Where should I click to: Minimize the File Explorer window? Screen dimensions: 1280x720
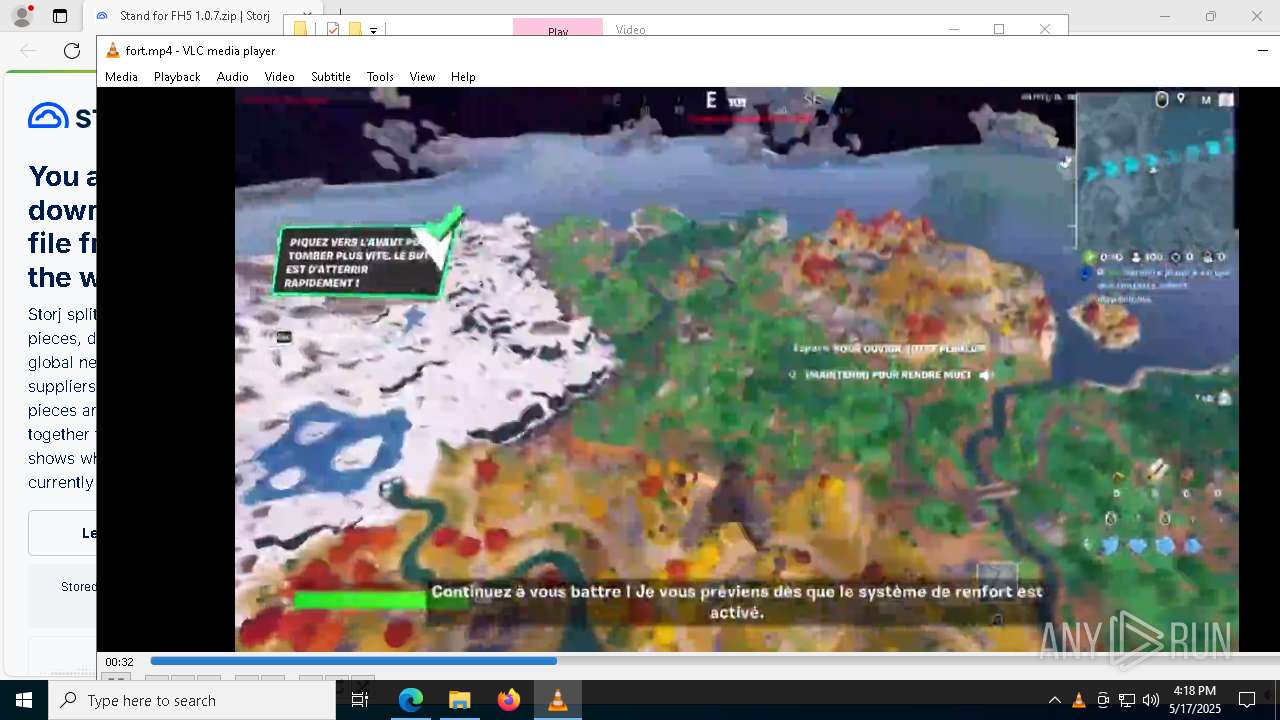pos(953,29)
